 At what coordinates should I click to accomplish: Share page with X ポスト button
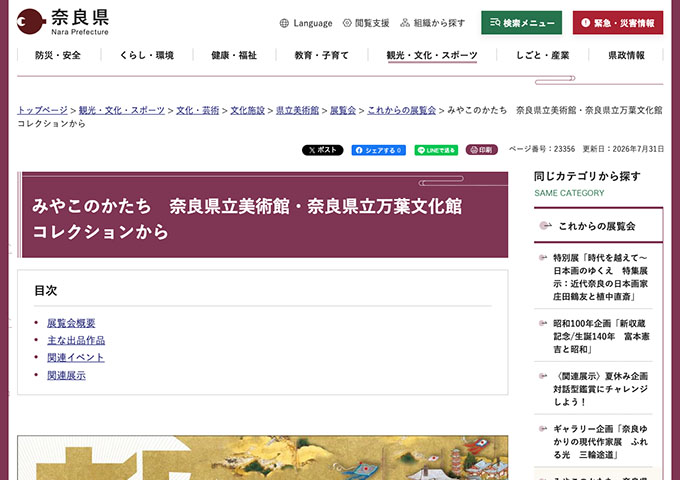pos(323,150)
